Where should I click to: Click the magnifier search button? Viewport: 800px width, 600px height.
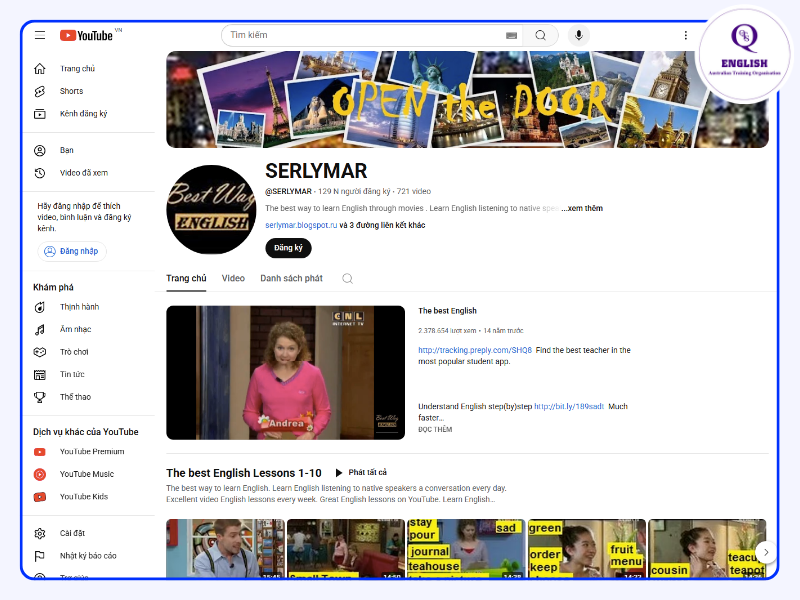pos(540,35)
